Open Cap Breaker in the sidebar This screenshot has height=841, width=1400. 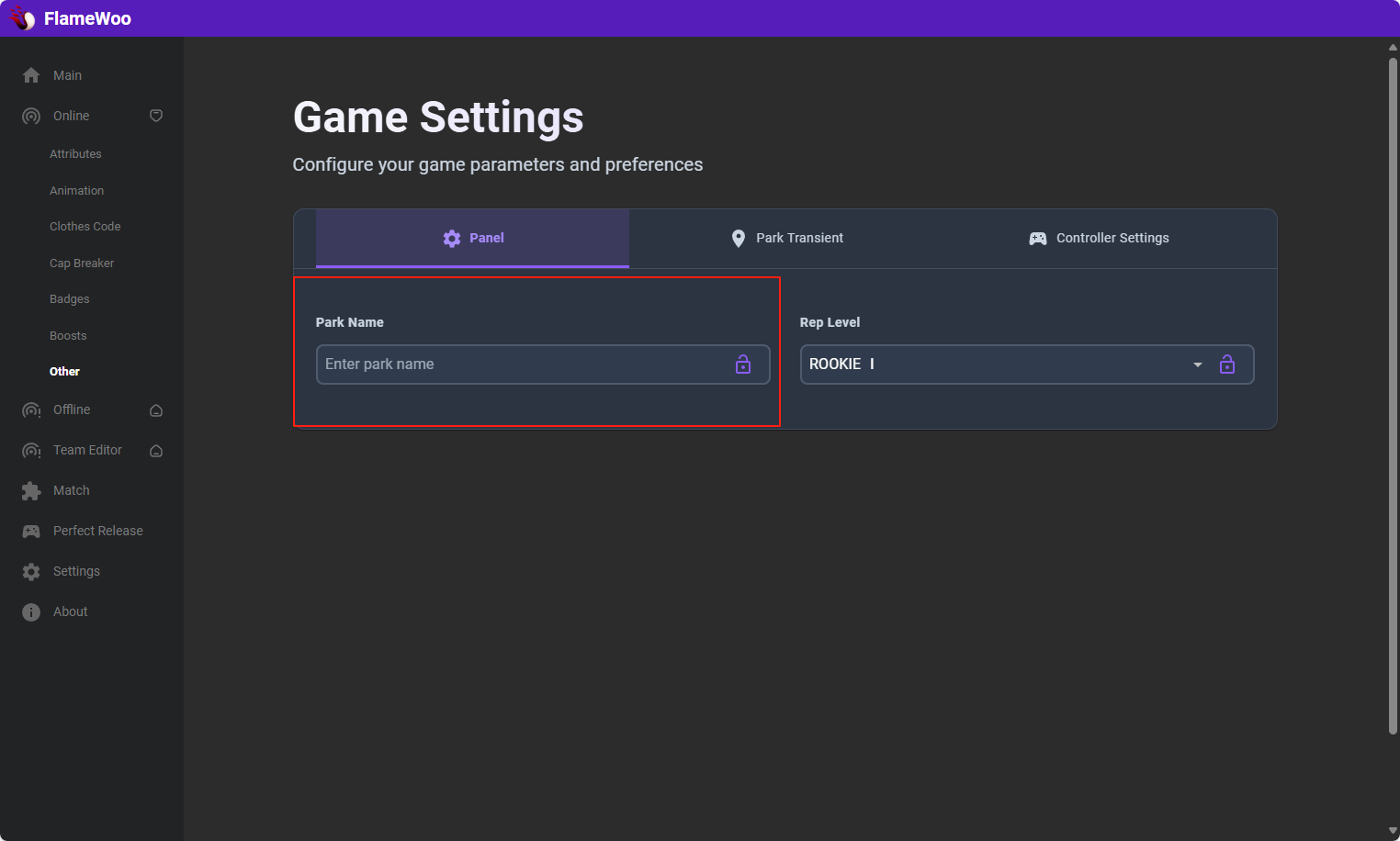pyautogui.click(x=82, y=264)
